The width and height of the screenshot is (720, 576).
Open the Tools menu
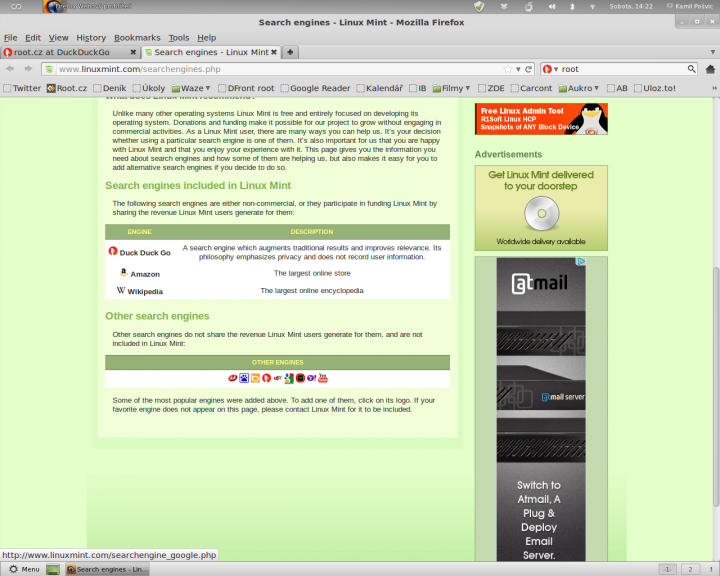179,38
